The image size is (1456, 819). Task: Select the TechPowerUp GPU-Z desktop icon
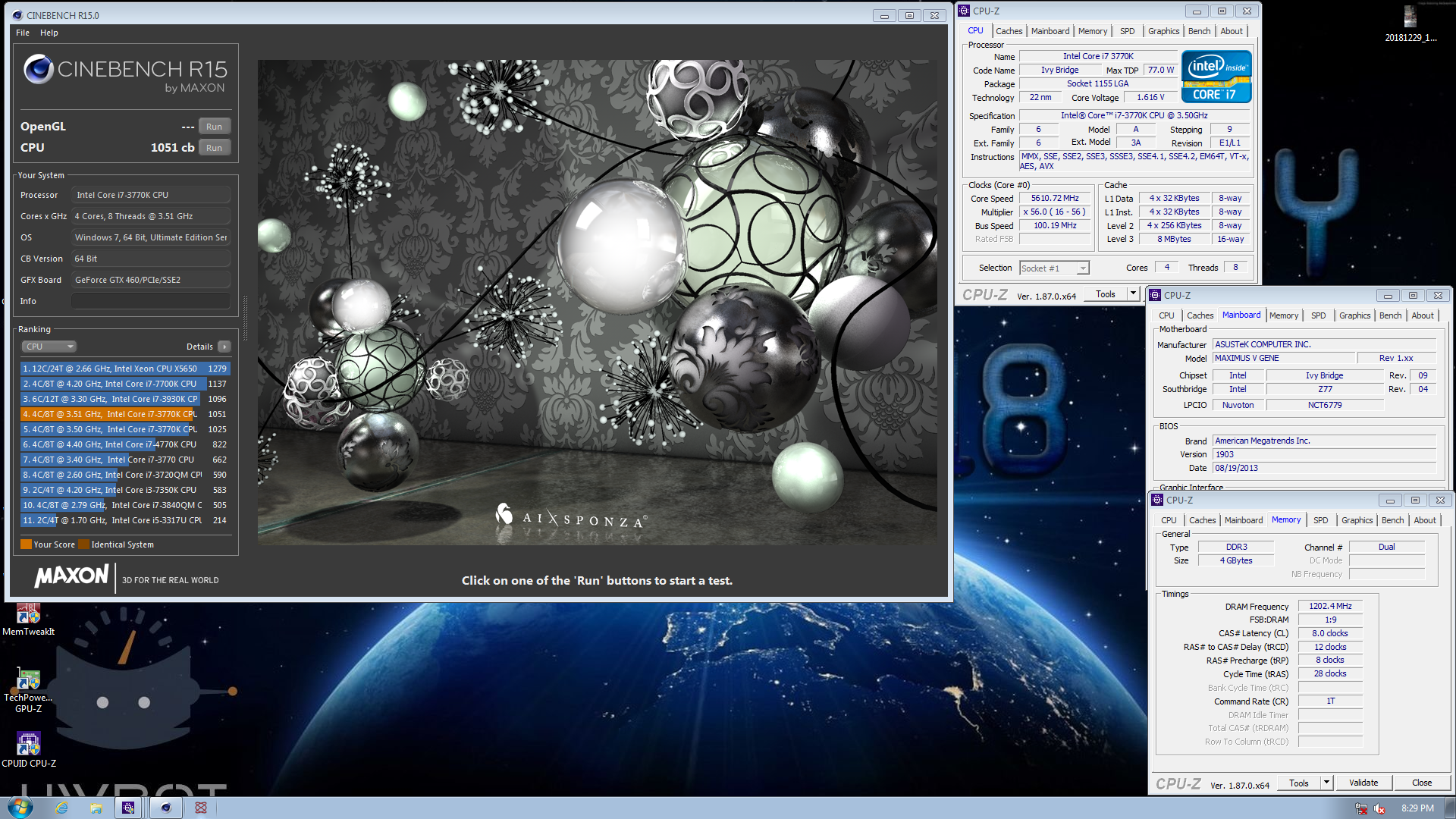(28, 691)
